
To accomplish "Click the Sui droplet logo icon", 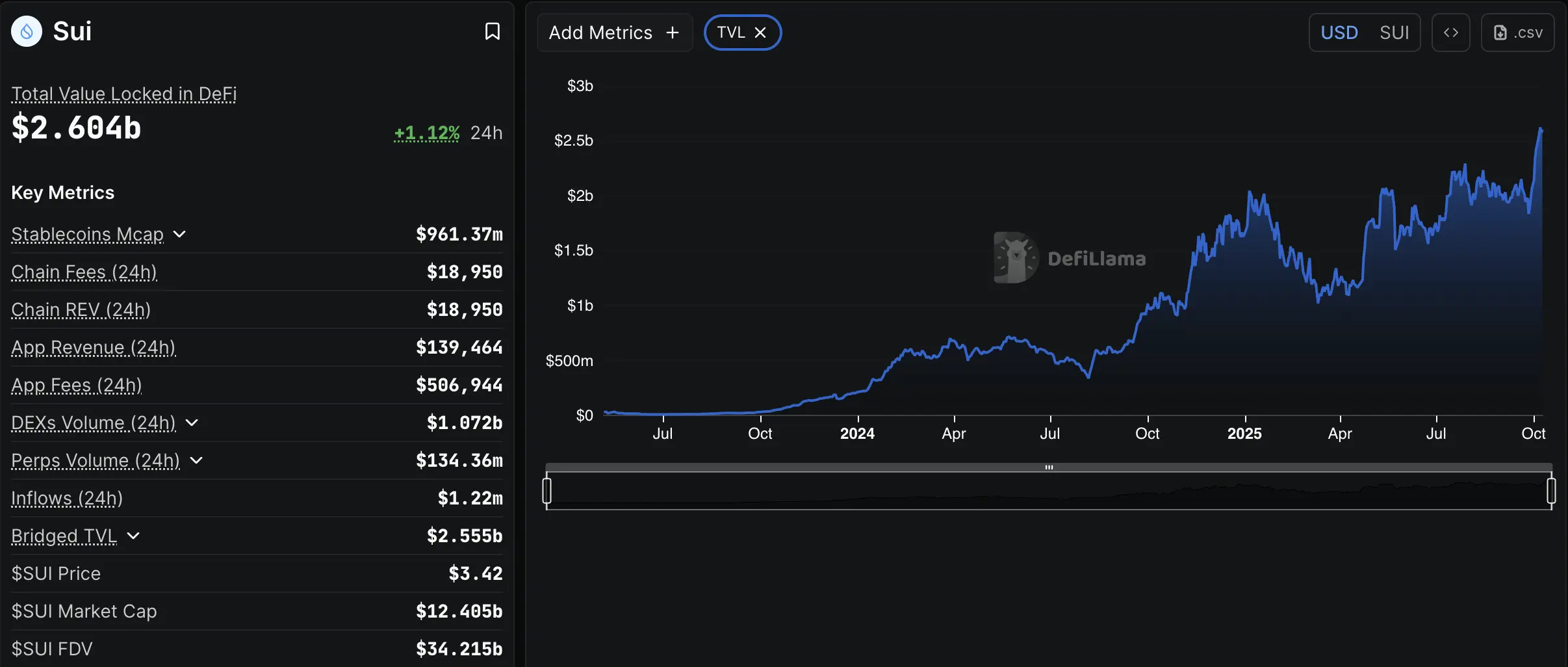I will (x=27, y=31).
